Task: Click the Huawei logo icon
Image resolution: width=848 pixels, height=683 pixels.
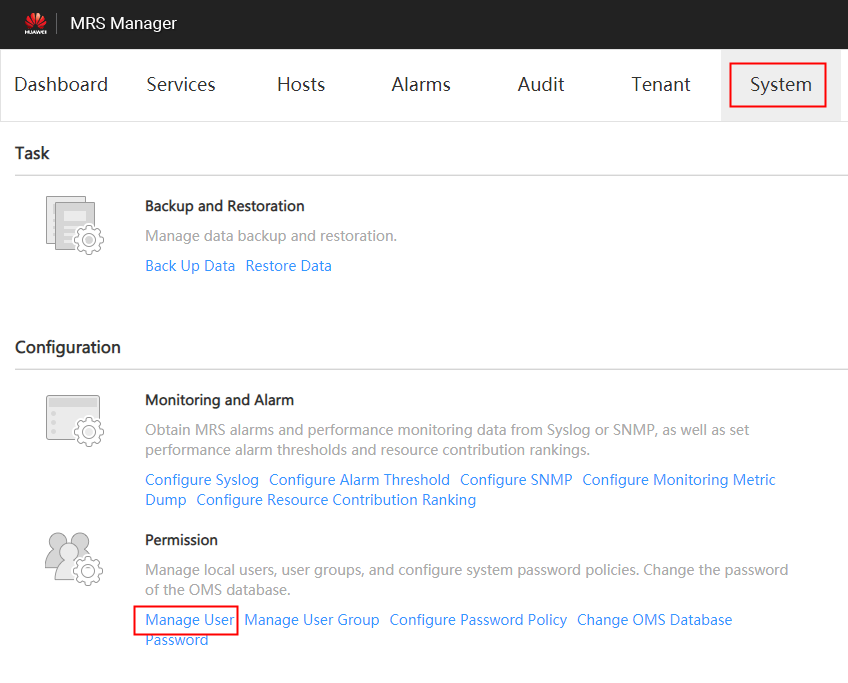Action: (36, 23)
